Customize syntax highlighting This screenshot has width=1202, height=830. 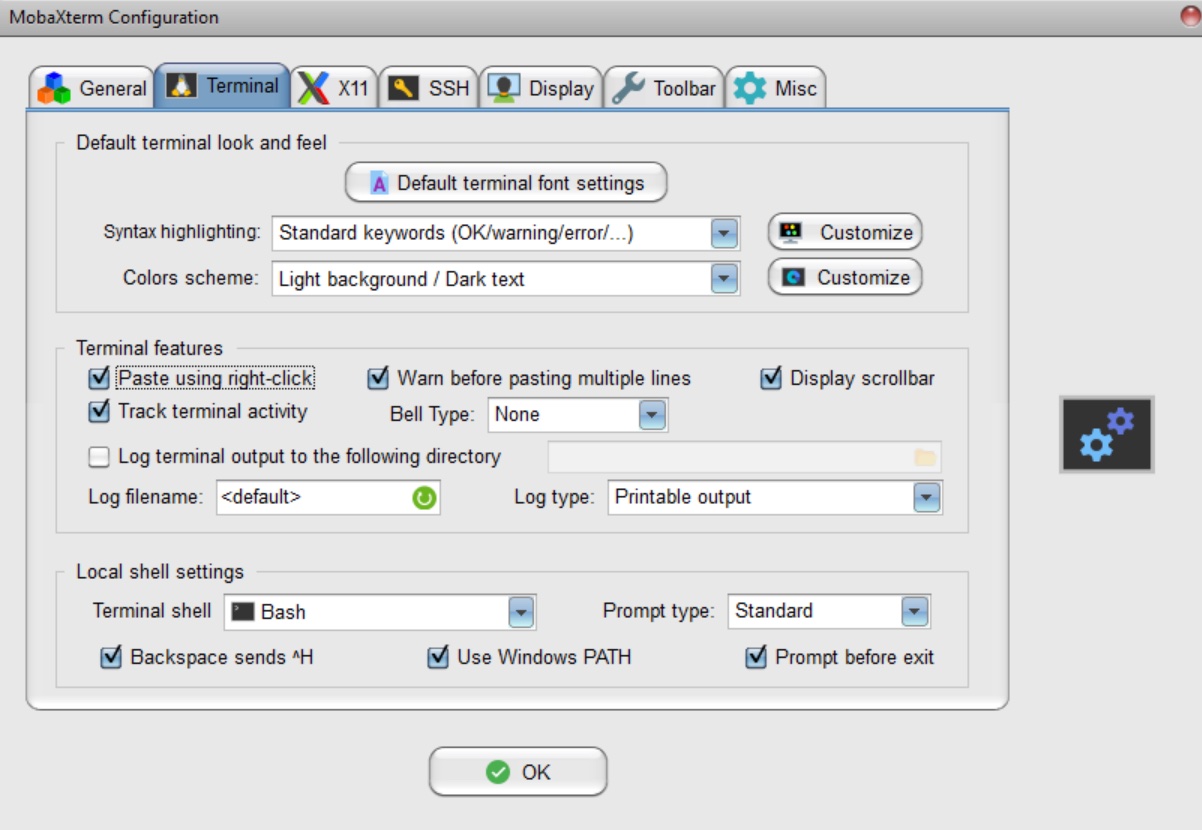click(x=845, y=232)
